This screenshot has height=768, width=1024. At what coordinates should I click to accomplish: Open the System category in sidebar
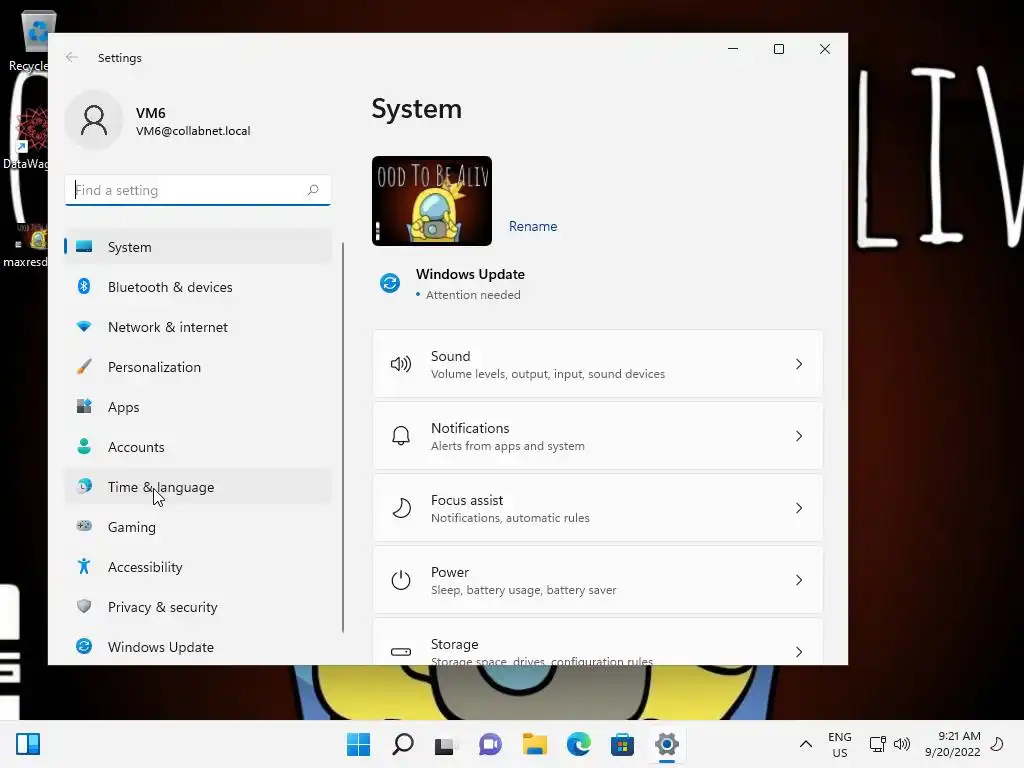pyautogui.click(x=198, y=247)
